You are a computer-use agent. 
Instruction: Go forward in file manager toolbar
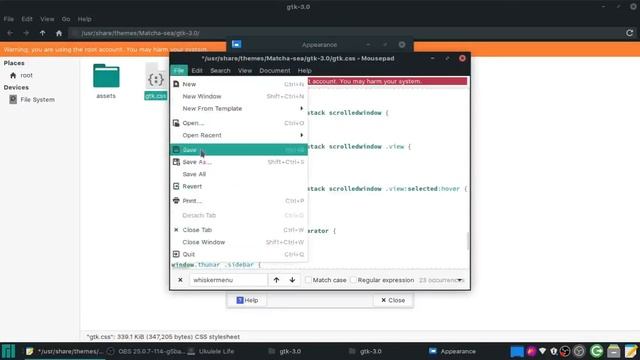[26, 33]
